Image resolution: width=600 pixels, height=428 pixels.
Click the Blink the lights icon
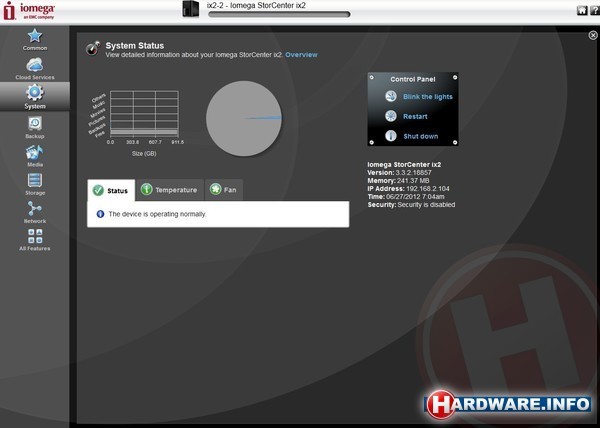pos(391,96)
